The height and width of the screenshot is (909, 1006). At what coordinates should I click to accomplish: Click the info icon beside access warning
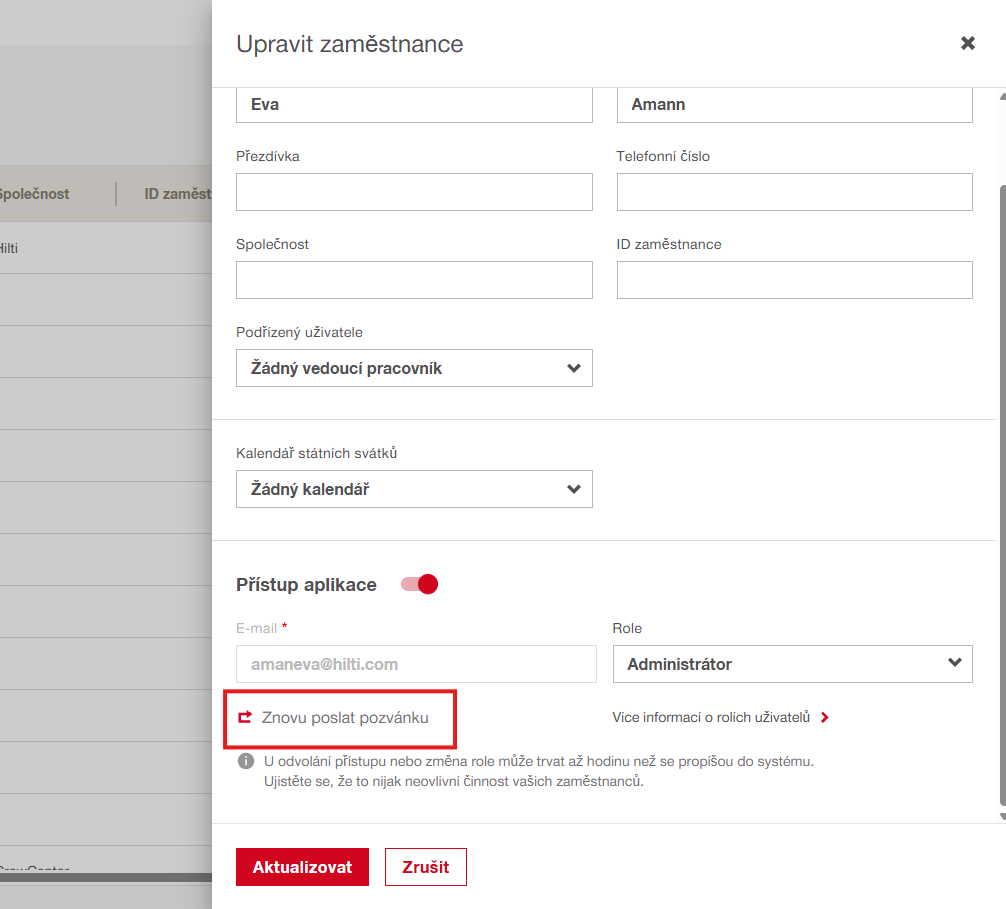tap(245, 762)
